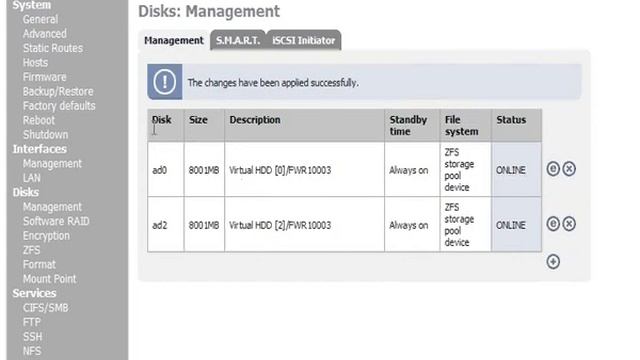Open the Firmware page

[44, 77]
